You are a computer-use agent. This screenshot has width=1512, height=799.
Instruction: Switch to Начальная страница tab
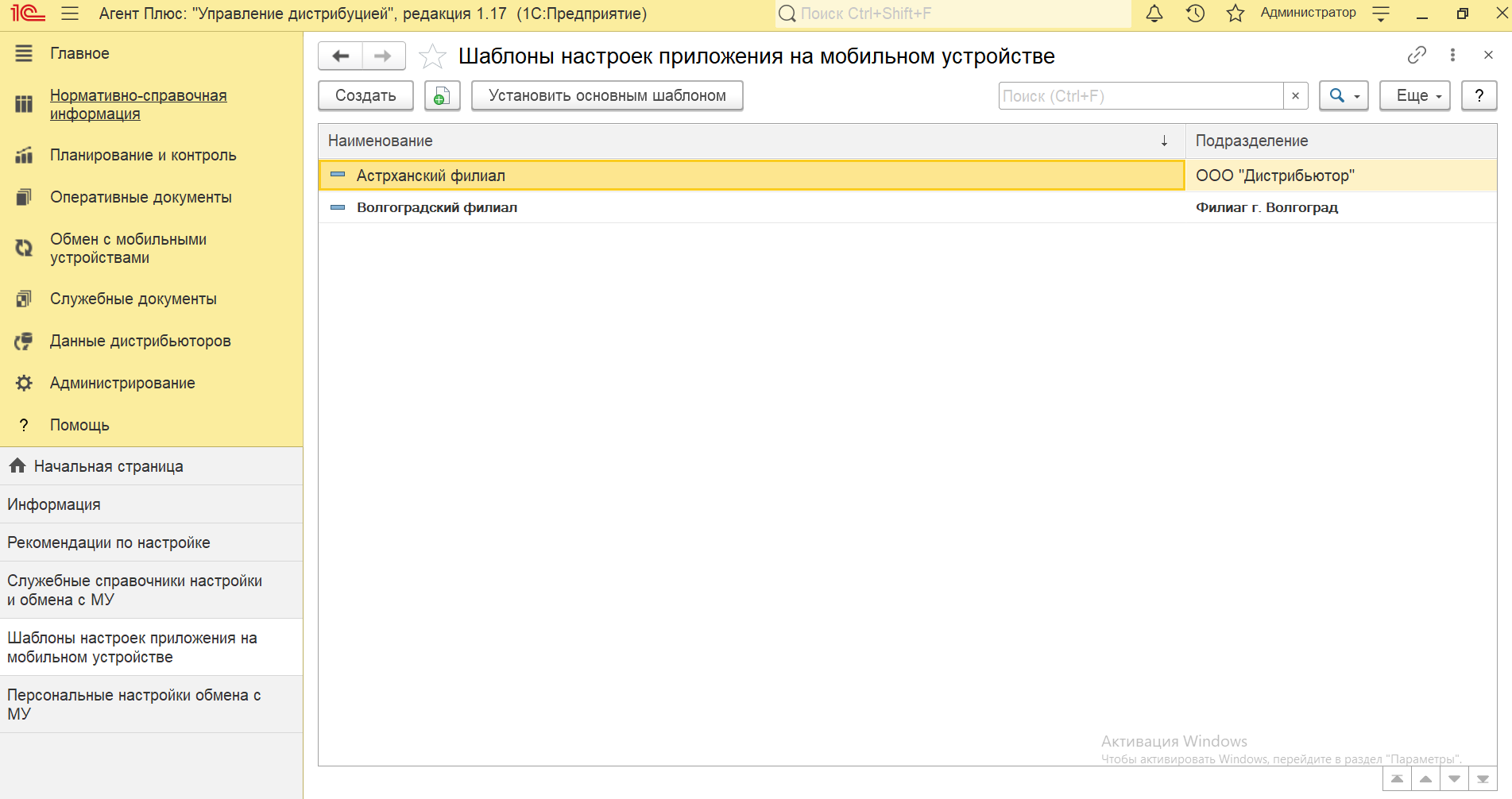pos(108,466)
